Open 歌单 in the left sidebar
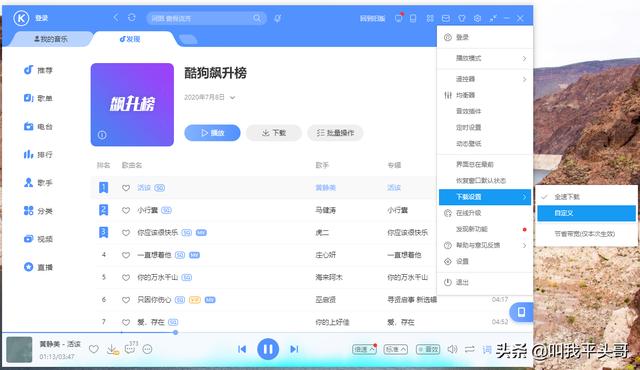 [x=38, y=98]
